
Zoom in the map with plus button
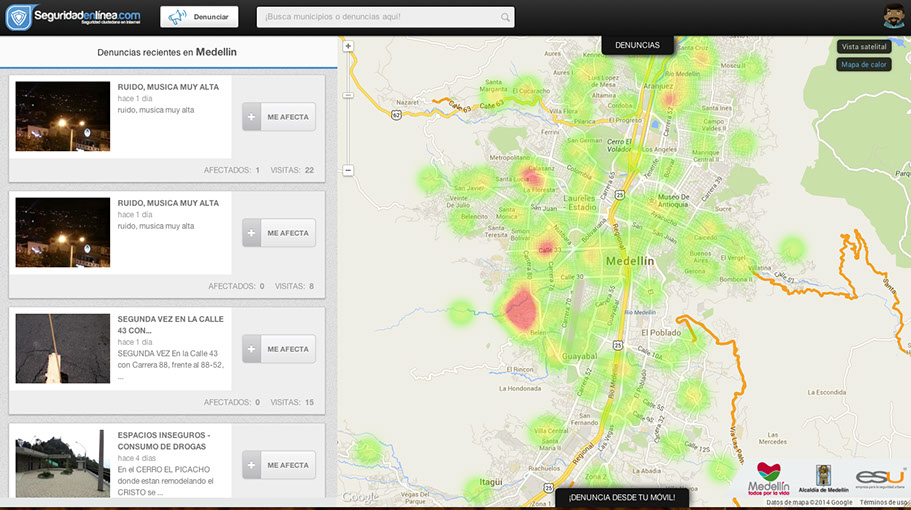[x=348, y=46]
